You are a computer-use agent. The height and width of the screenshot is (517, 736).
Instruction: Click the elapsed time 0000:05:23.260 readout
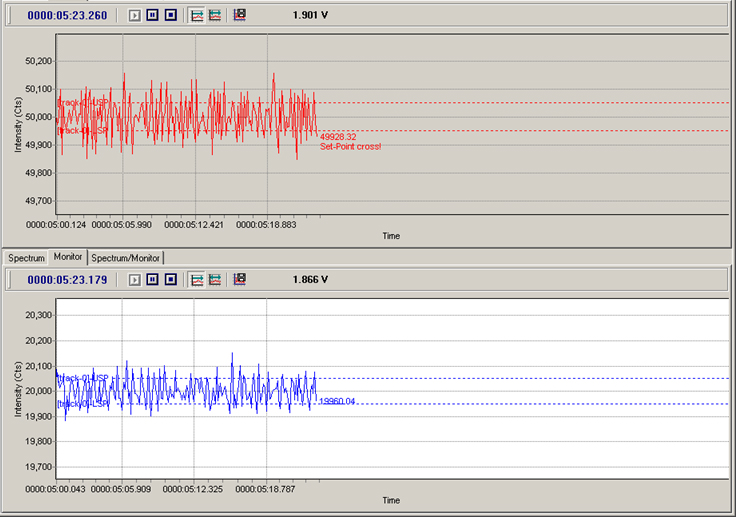[x=67, y=15]
